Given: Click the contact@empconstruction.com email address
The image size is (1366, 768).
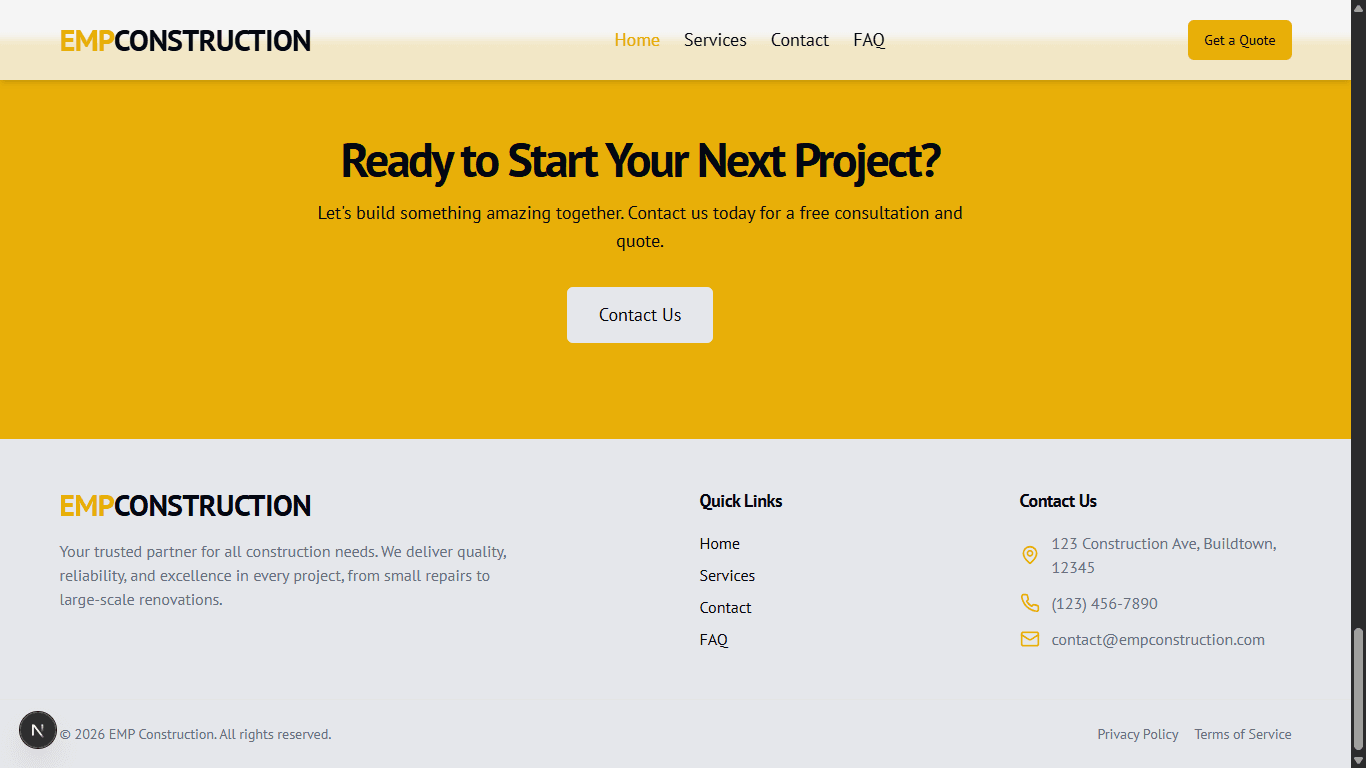Looking at the screenshot, I should coord(1158,640).
